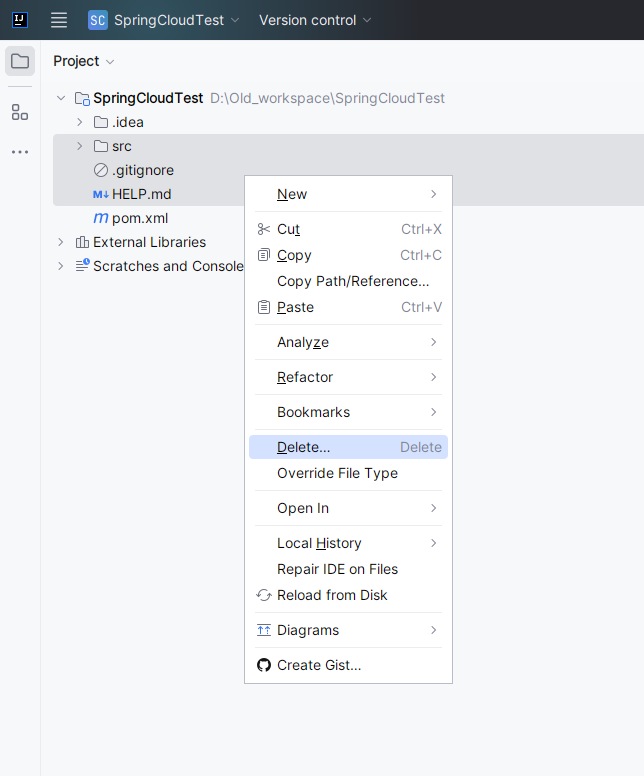Select Copy Path/Reference... menu entry
This screenshot has width=644, height=776.
(353, 281)
